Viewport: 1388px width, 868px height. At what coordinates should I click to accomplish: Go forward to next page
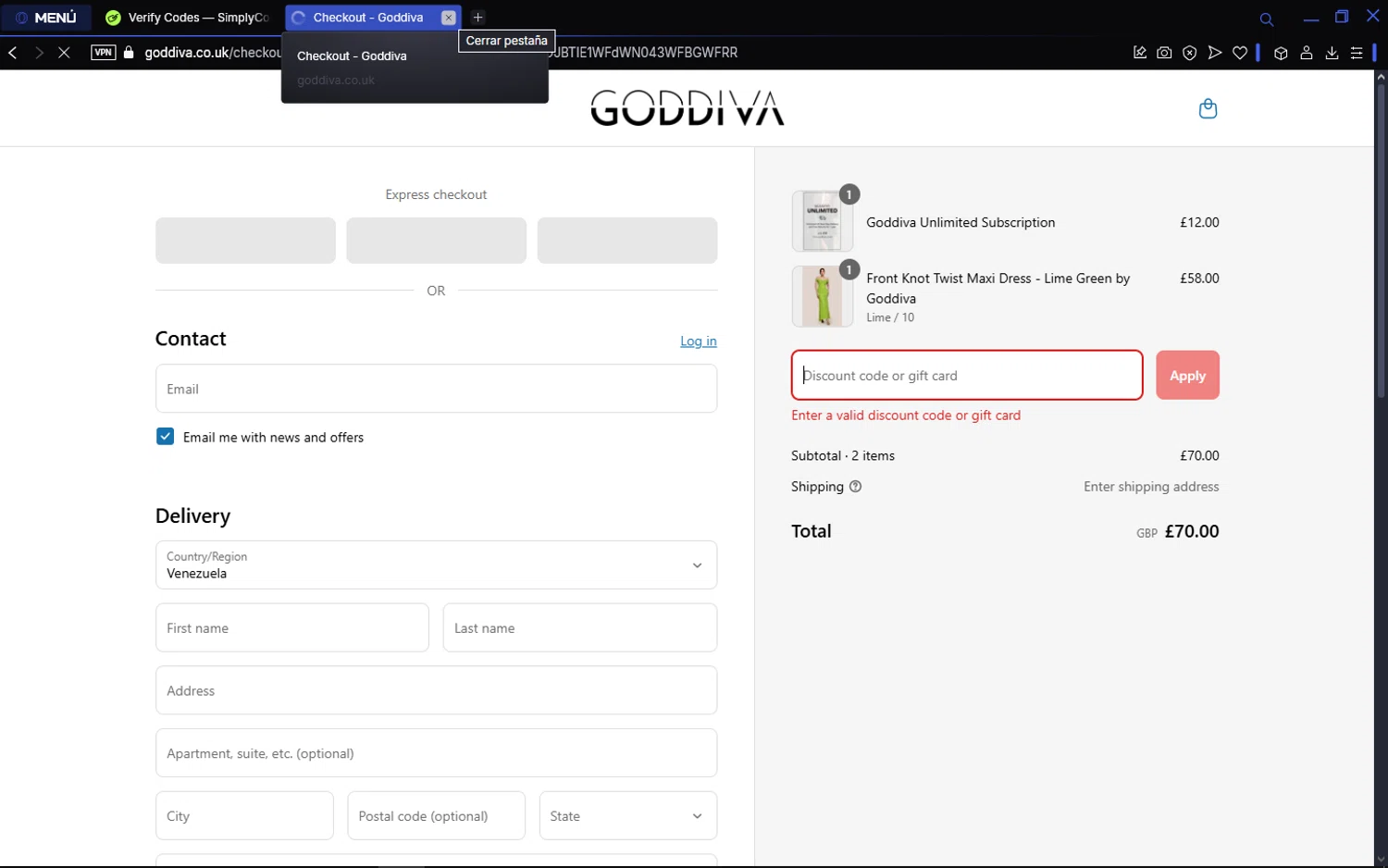[x=39, y=53]
